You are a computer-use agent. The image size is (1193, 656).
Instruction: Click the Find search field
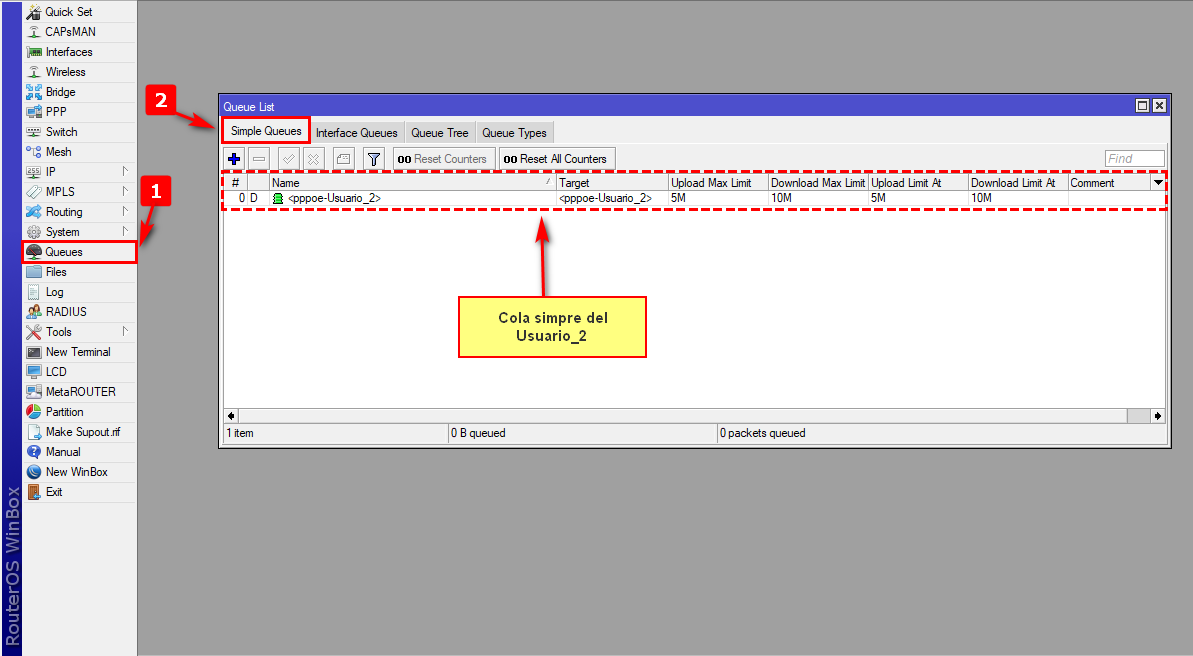(1134, 159)
